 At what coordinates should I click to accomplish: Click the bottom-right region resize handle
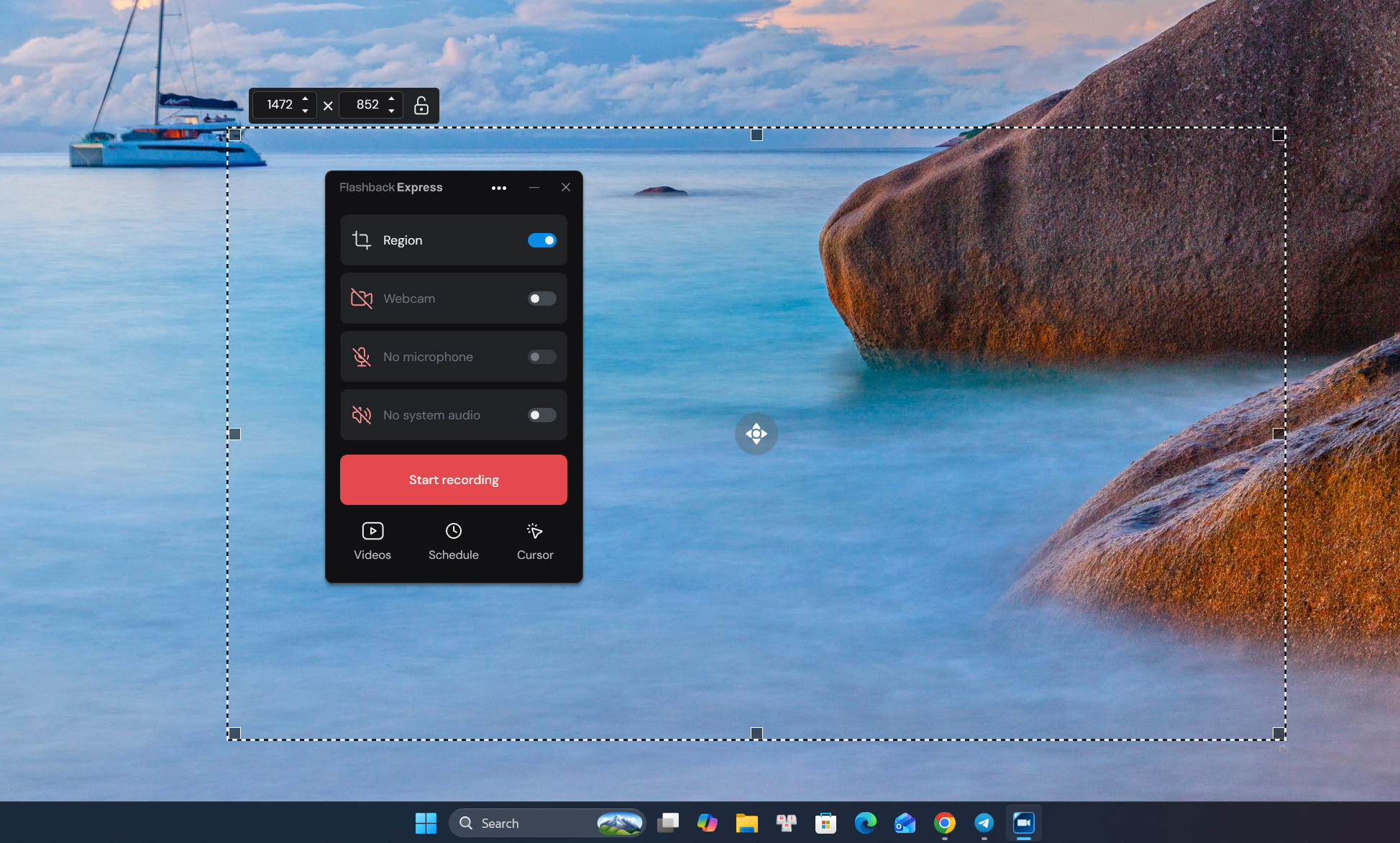click(1278, 733)
